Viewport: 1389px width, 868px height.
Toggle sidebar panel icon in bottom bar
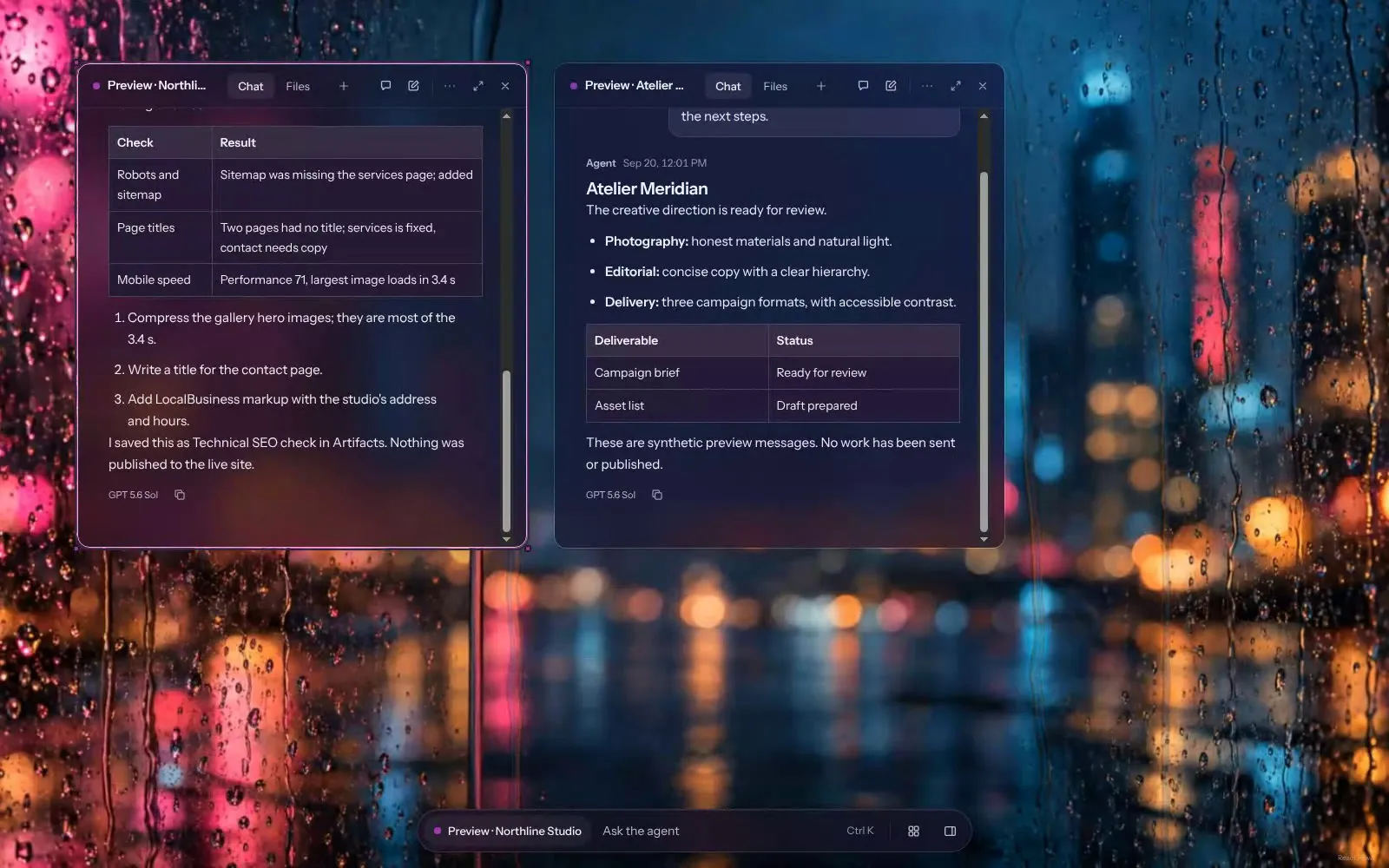950,831
